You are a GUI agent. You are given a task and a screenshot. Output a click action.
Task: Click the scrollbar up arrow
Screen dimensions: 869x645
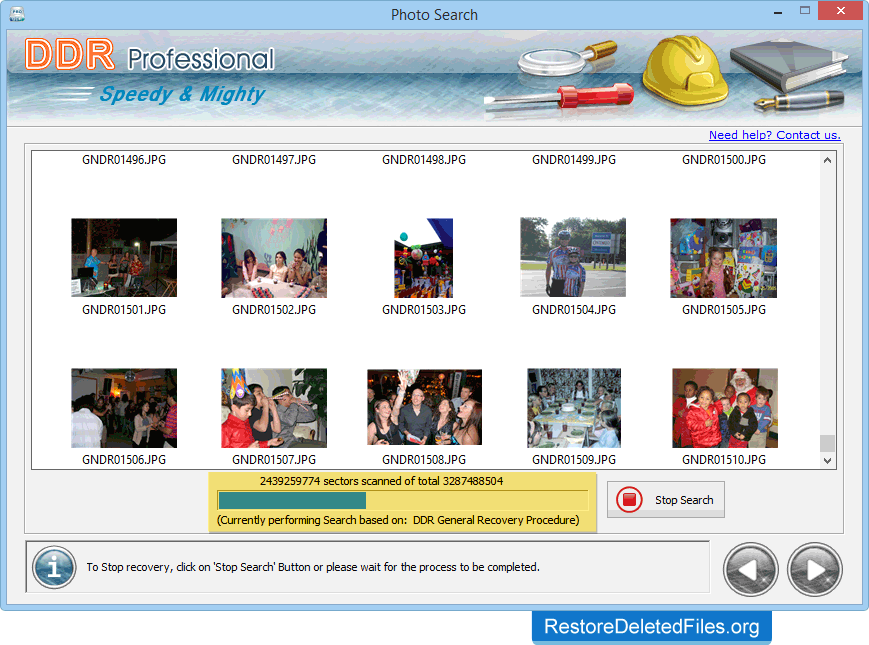click(x=827, y=160)
